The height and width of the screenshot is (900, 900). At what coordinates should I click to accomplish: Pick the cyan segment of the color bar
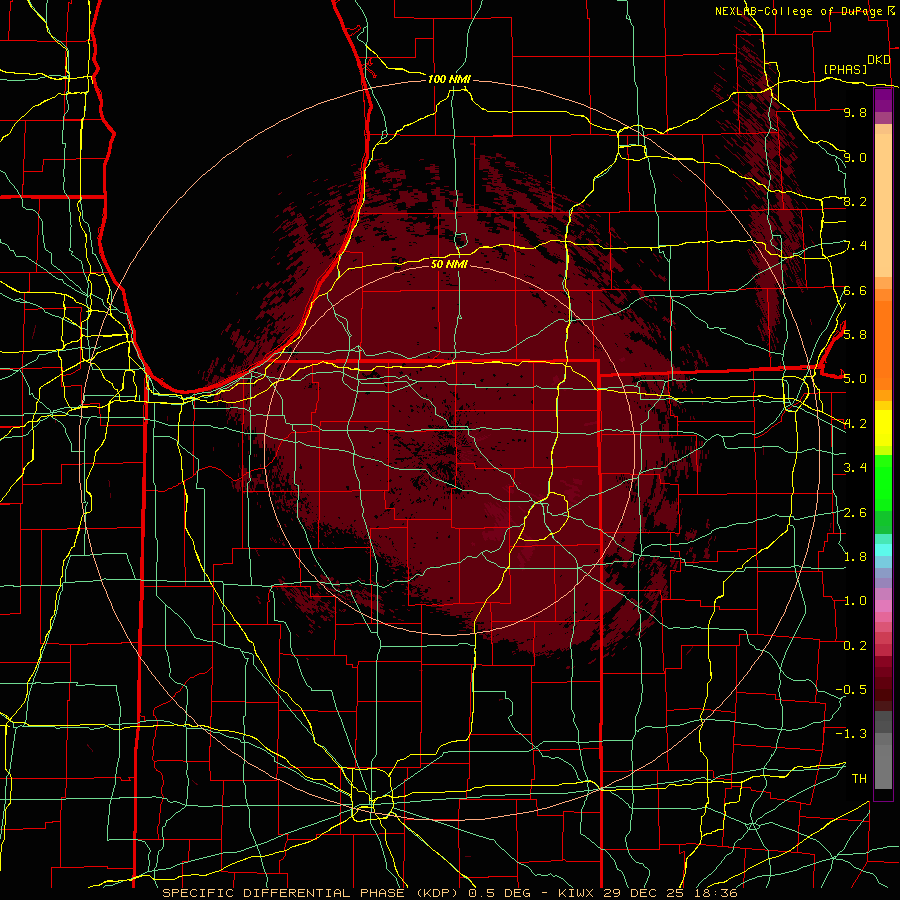(x=883, y=549)
